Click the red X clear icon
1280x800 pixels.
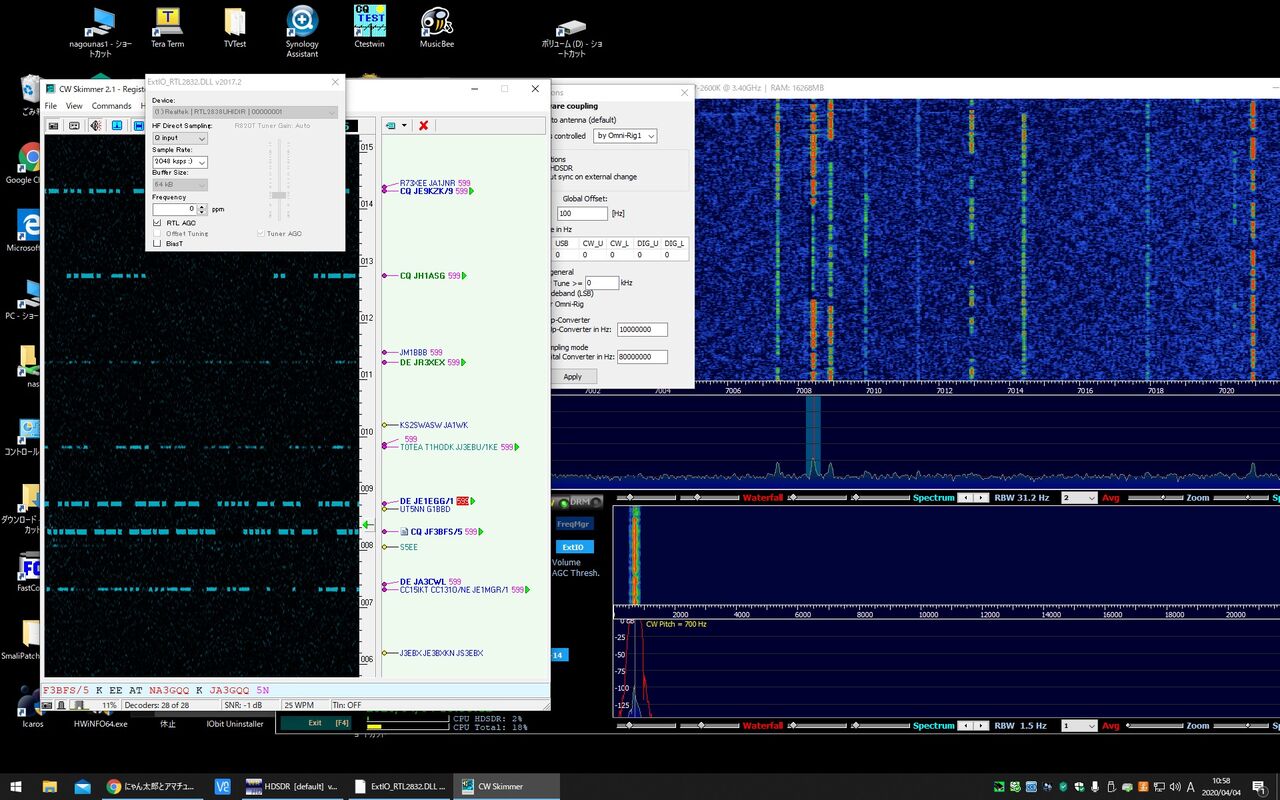point(424,125)
